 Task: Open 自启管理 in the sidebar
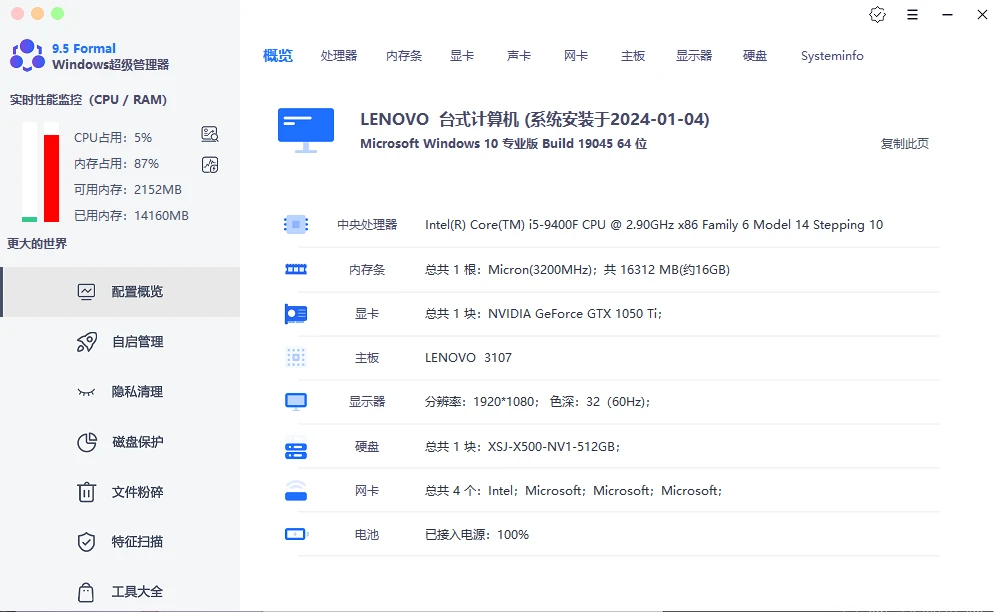pyautogui.click(x=120, y=342)
